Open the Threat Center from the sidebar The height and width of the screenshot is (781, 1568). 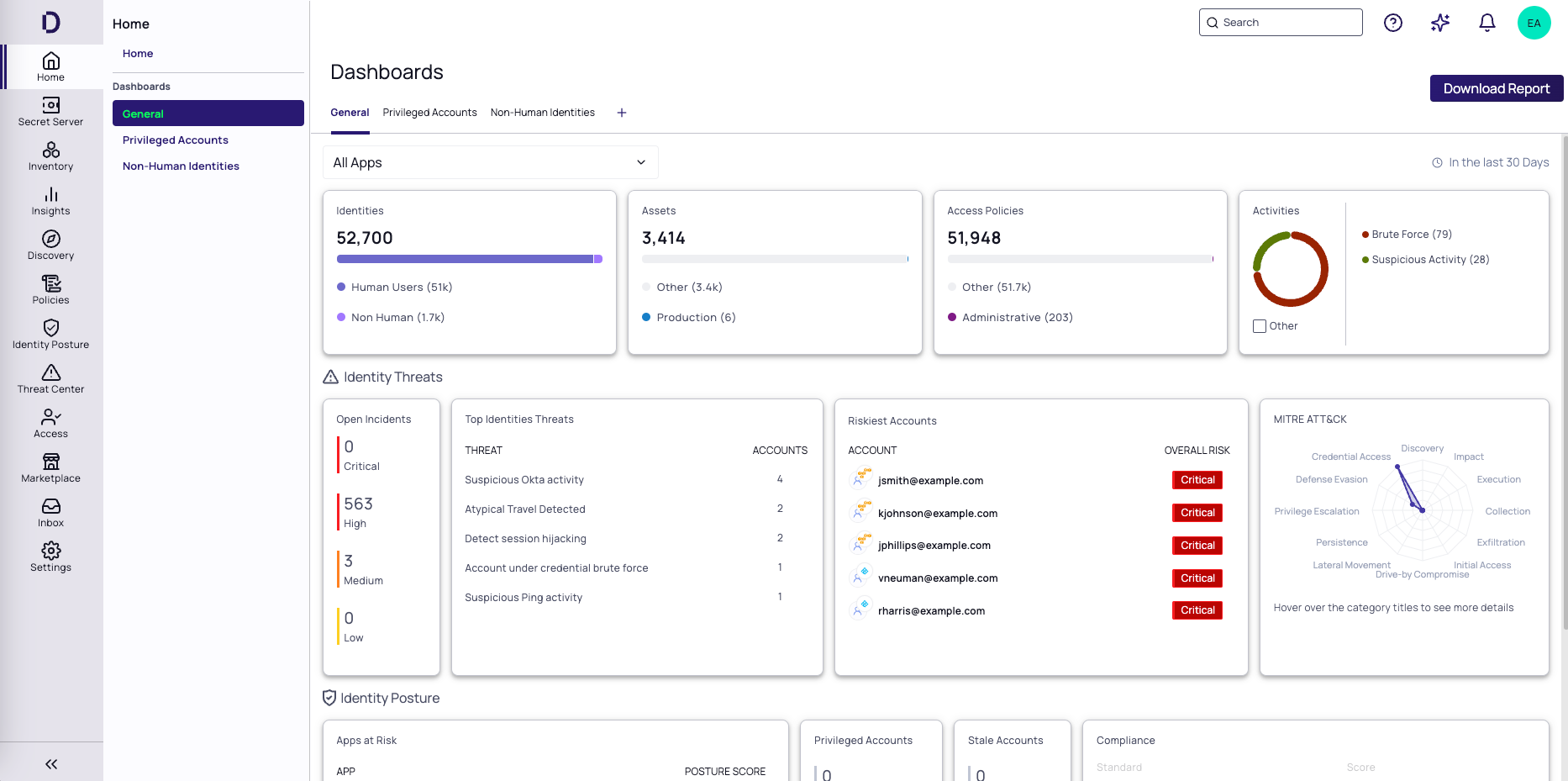[x=50, y=378]
